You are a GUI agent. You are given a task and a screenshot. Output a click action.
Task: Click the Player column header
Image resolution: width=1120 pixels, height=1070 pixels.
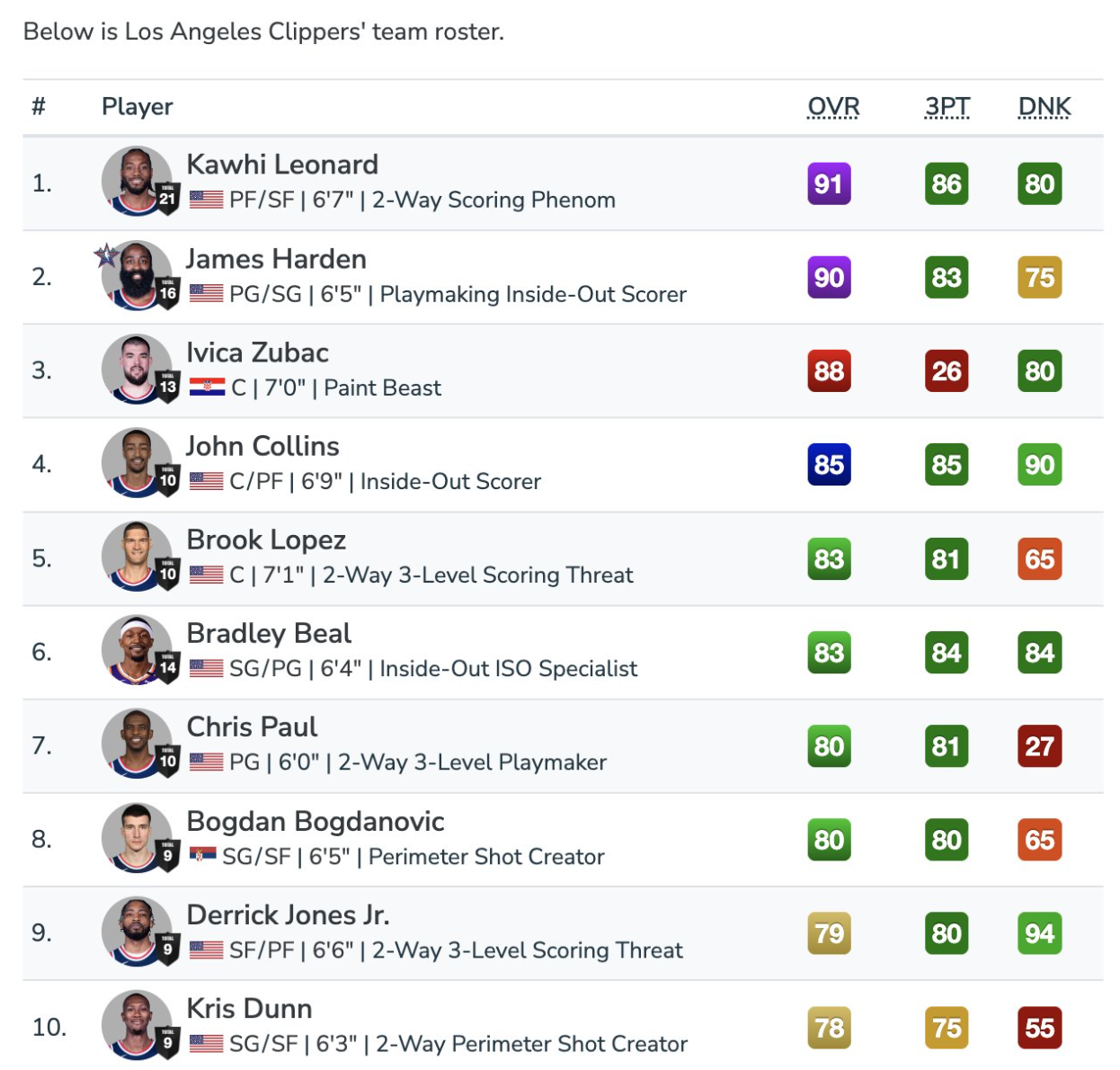coord(138,107)
